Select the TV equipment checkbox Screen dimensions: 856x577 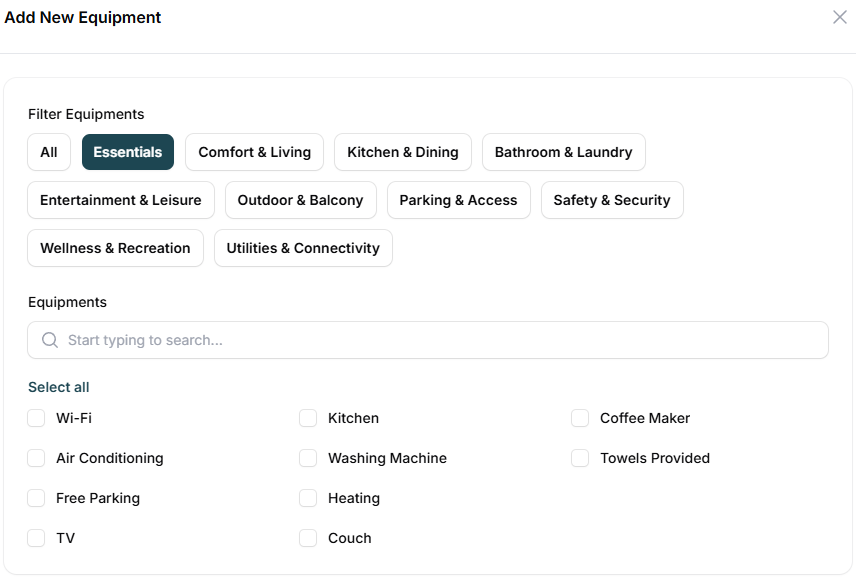coord(36,538)
